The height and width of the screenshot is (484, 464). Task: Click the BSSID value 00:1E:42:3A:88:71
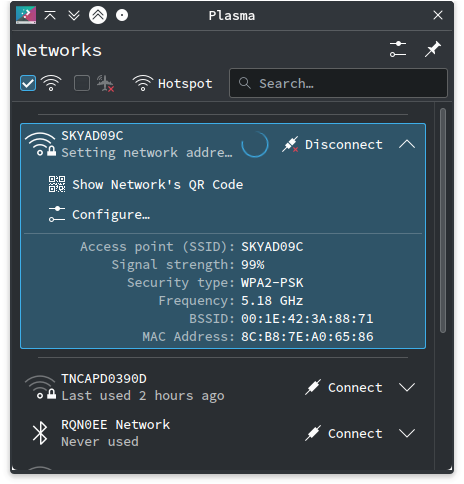point(307,319)
